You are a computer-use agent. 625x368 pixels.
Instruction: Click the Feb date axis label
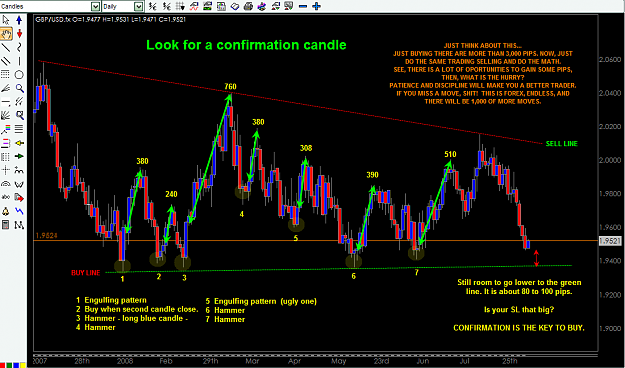coord(166,361)
